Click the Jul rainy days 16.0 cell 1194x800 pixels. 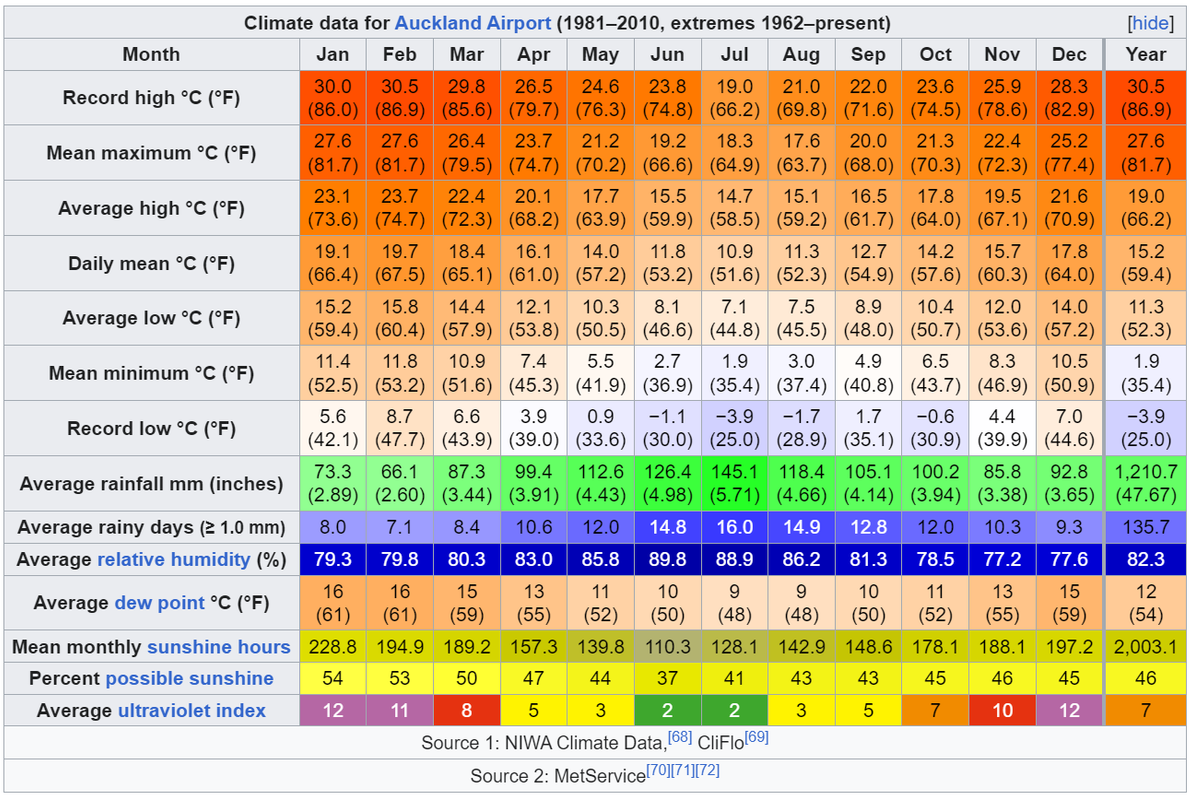[735, 527]
